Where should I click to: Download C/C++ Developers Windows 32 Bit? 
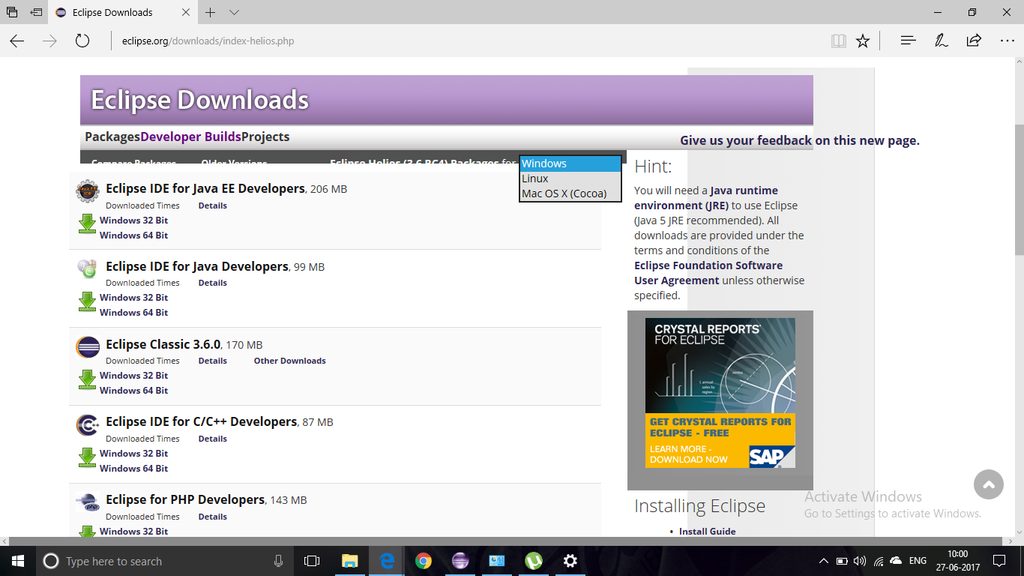coord(134,453)
